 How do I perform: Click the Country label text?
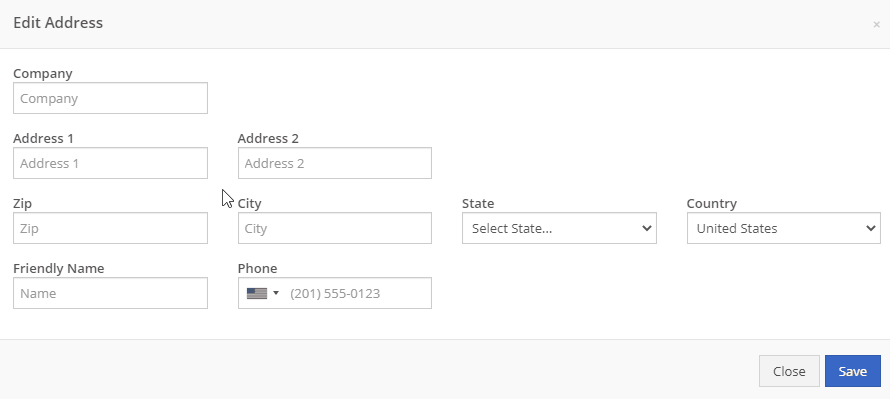point(711,203)
